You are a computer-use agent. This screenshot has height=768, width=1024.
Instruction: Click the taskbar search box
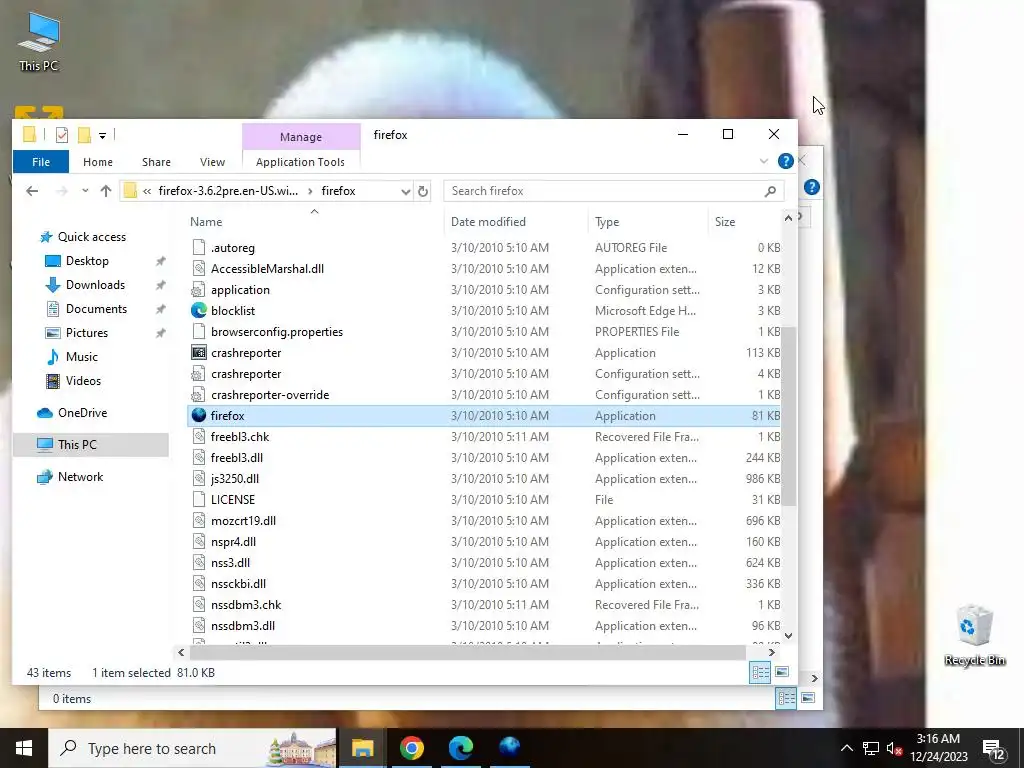193,748
